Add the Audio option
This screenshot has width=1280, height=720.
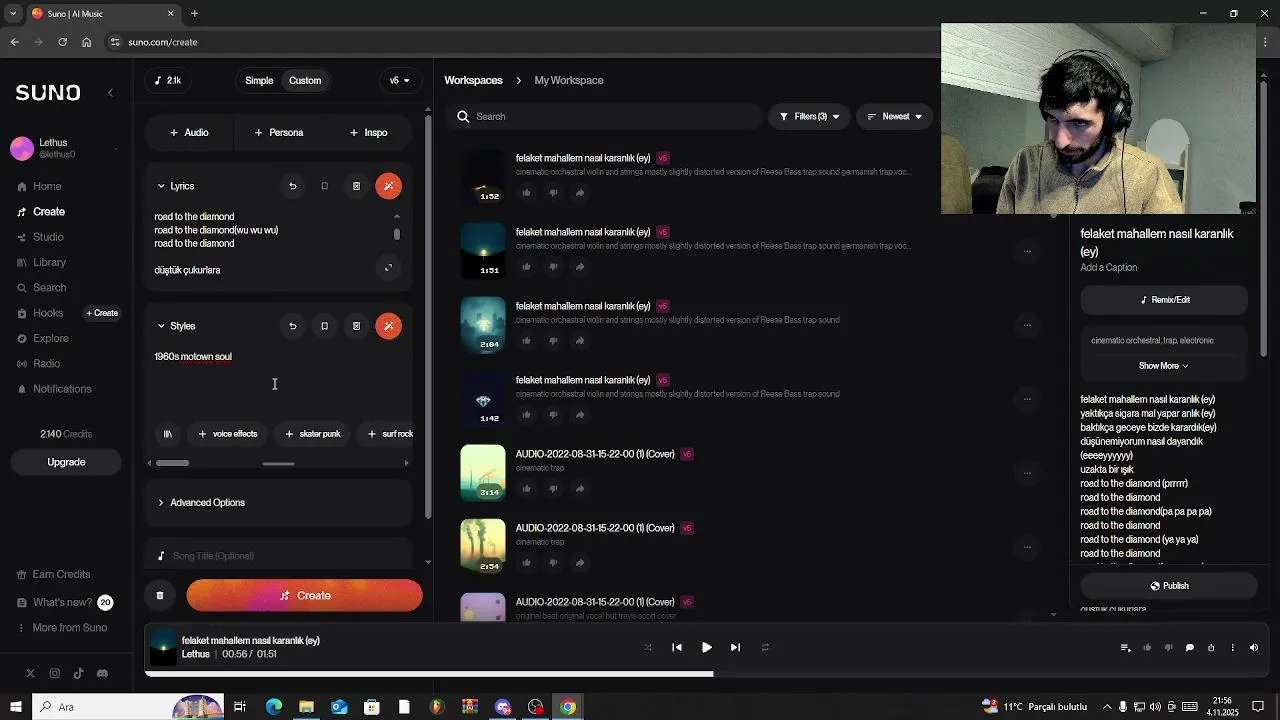(189, 132)
